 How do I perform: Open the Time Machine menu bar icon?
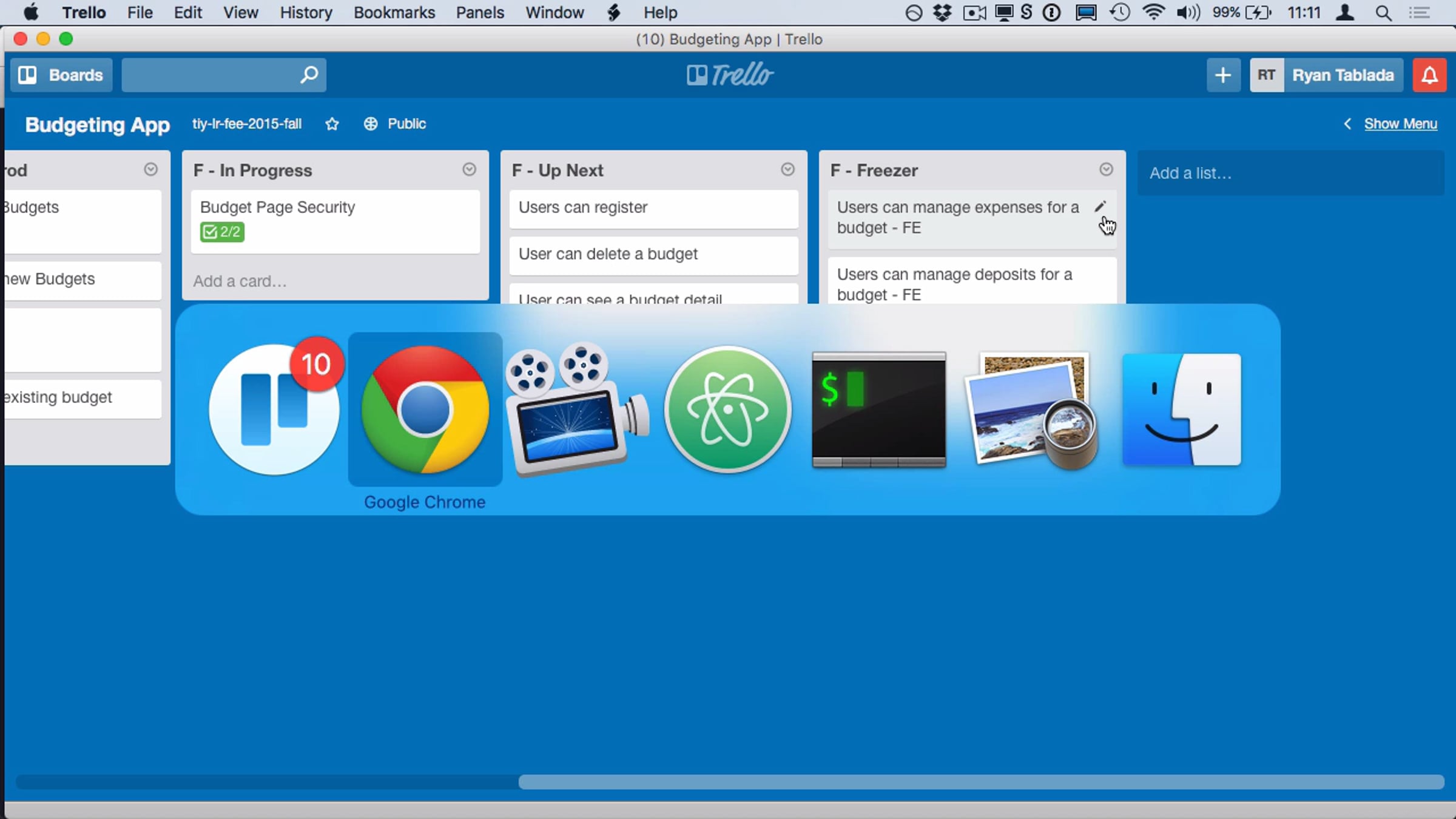click(x=1120, y=12)
